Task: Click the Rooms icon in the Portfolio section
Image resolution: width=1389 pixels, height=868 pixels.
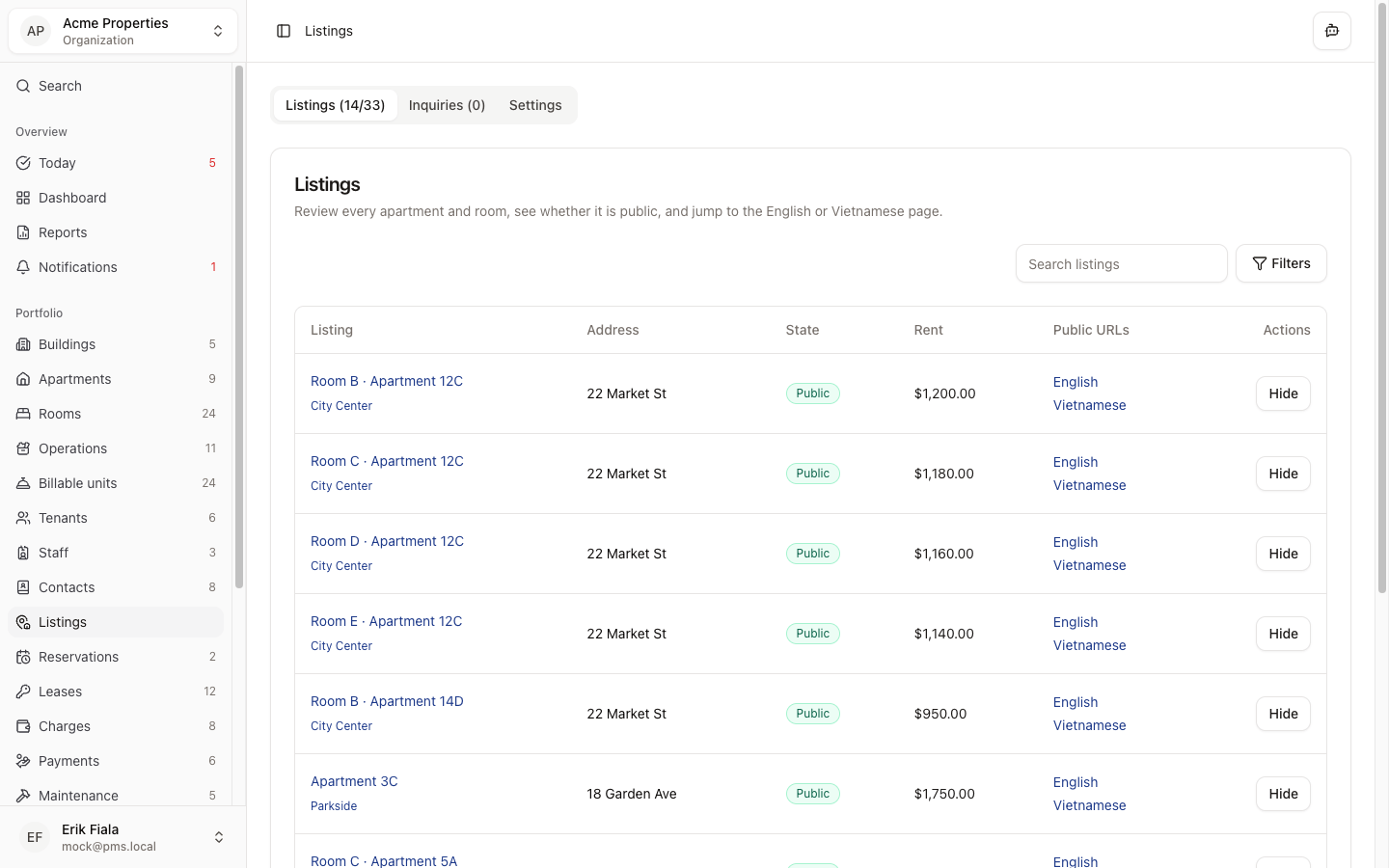Action: (22, 414)
